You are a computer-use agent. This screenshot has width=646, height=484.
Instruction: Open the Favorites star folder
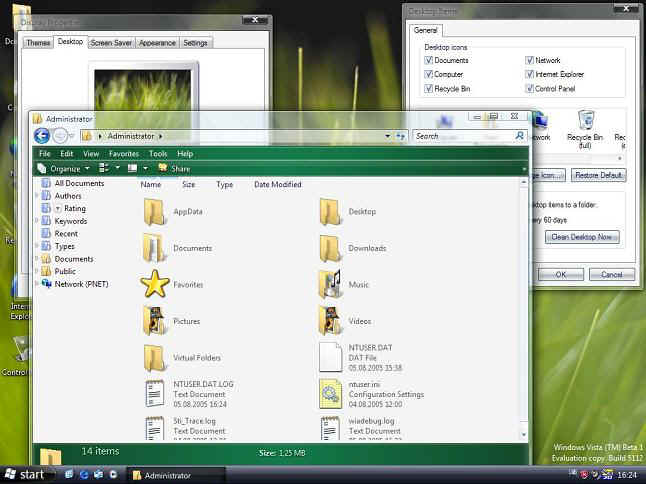(155, 284)
